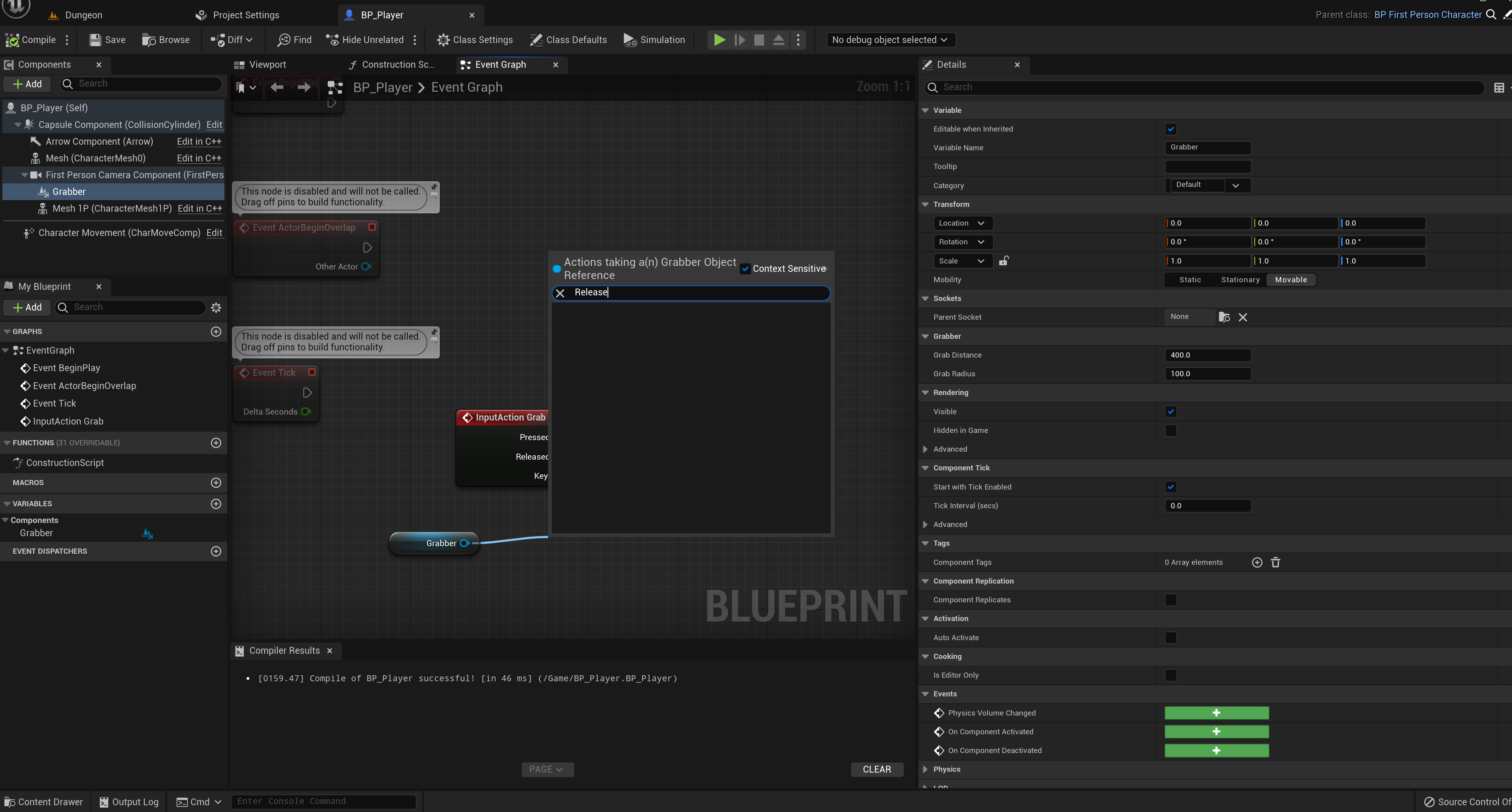
Task: Enable Hidden in Game checkbox
Action: click(x=1170, y=431)
